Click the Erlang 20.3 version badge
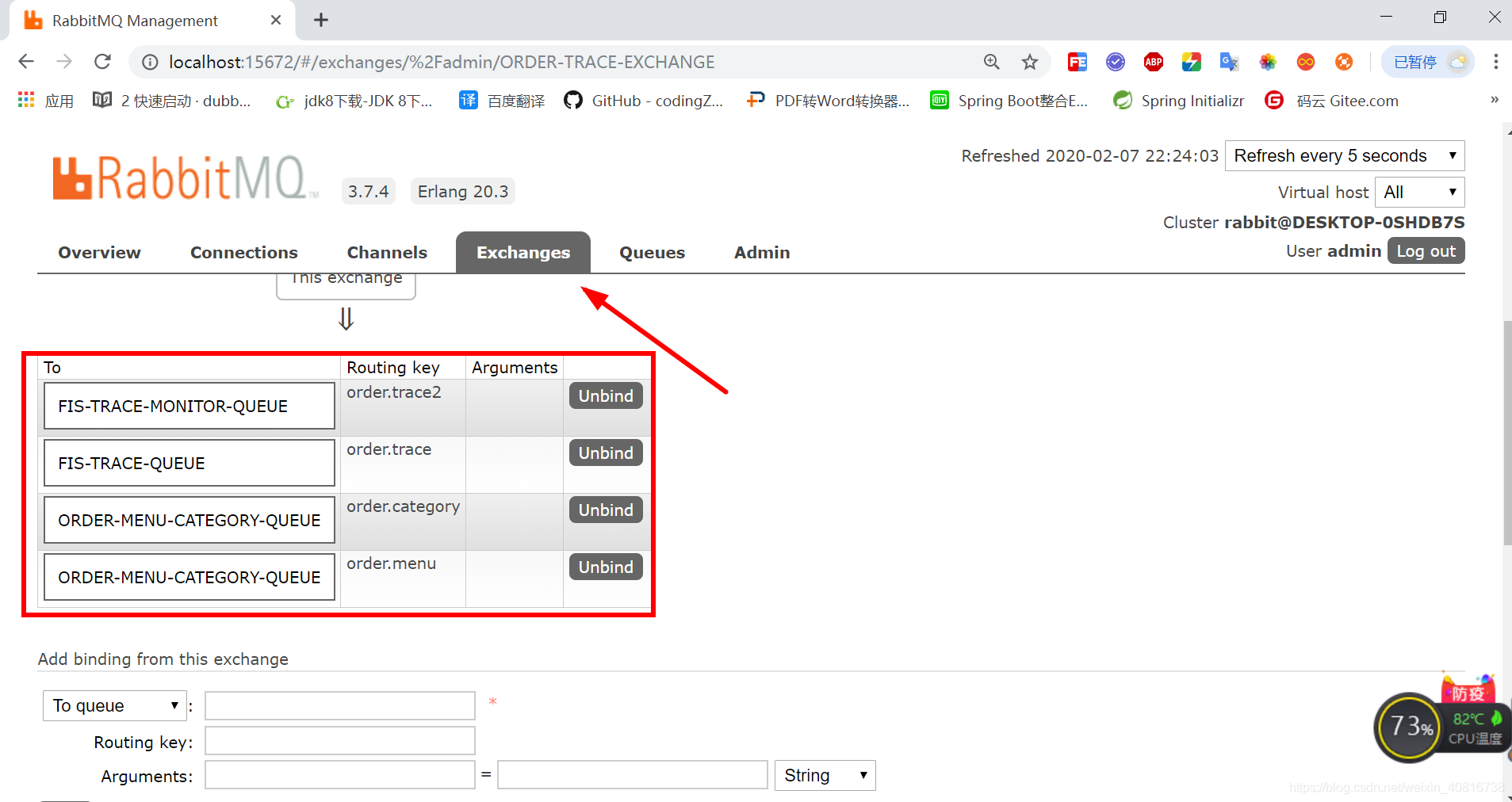The image size is (1512, 802). tap(463, 191)
